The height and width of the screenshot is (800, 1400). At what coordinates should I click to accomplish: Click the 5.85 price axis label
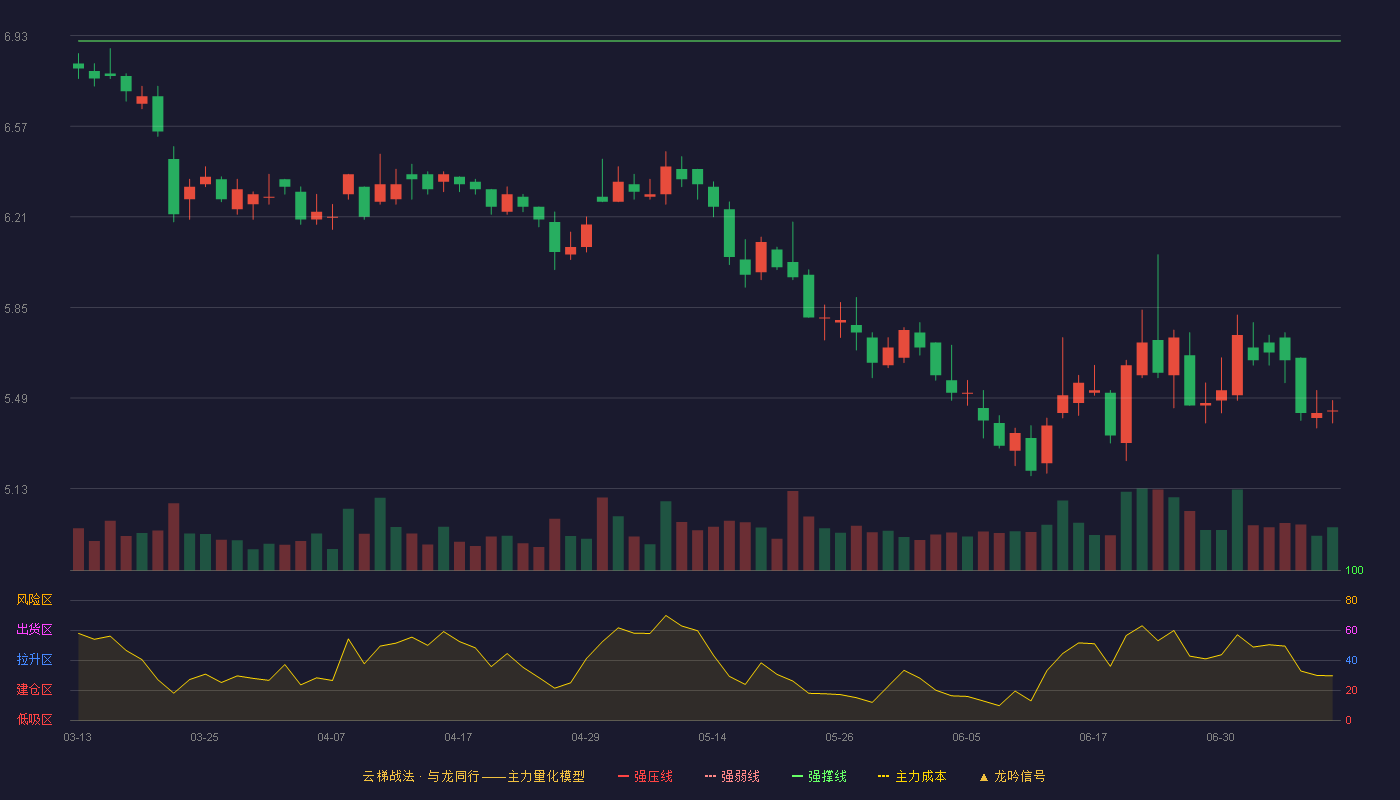(16, 308)
